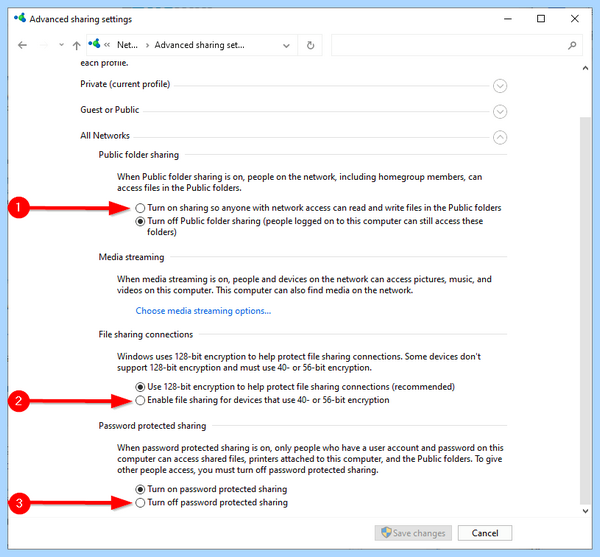600x557 pixels.
Task: Click 'File sharing connections' heading text
Action: click(145, 334)
